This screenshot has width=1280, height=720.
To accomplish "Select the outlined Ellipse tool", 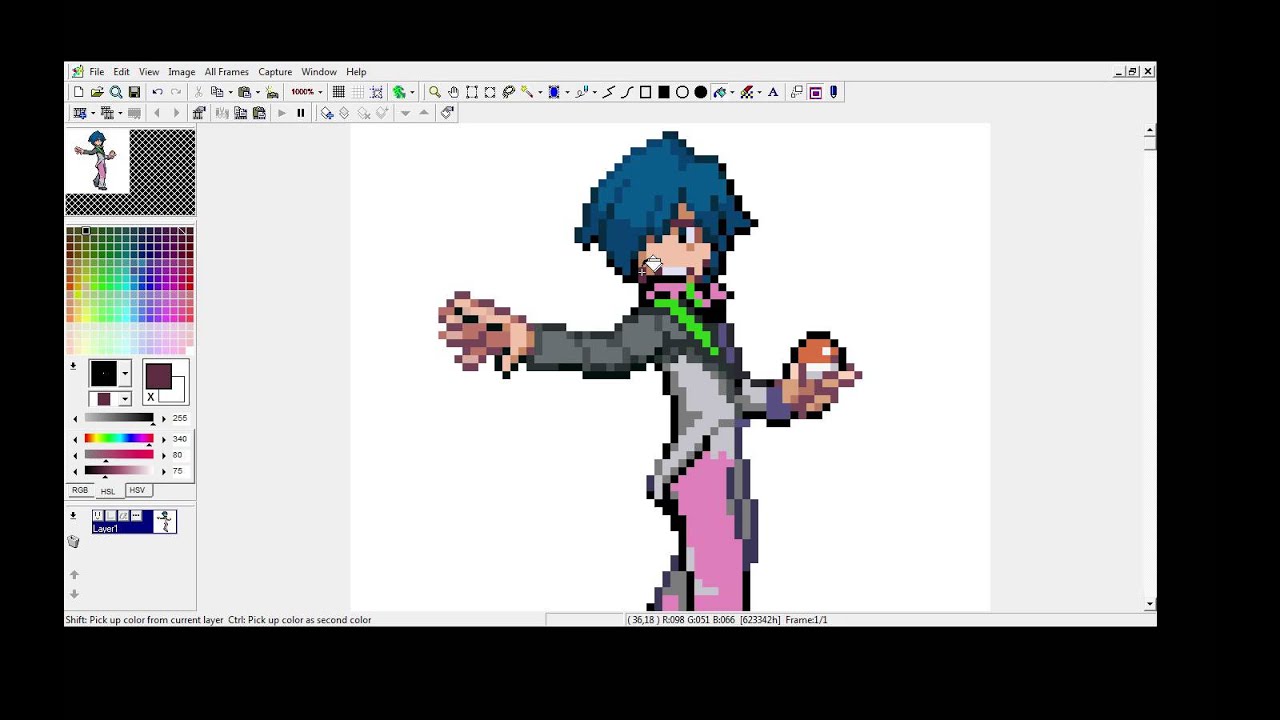I will pos(682,92).
